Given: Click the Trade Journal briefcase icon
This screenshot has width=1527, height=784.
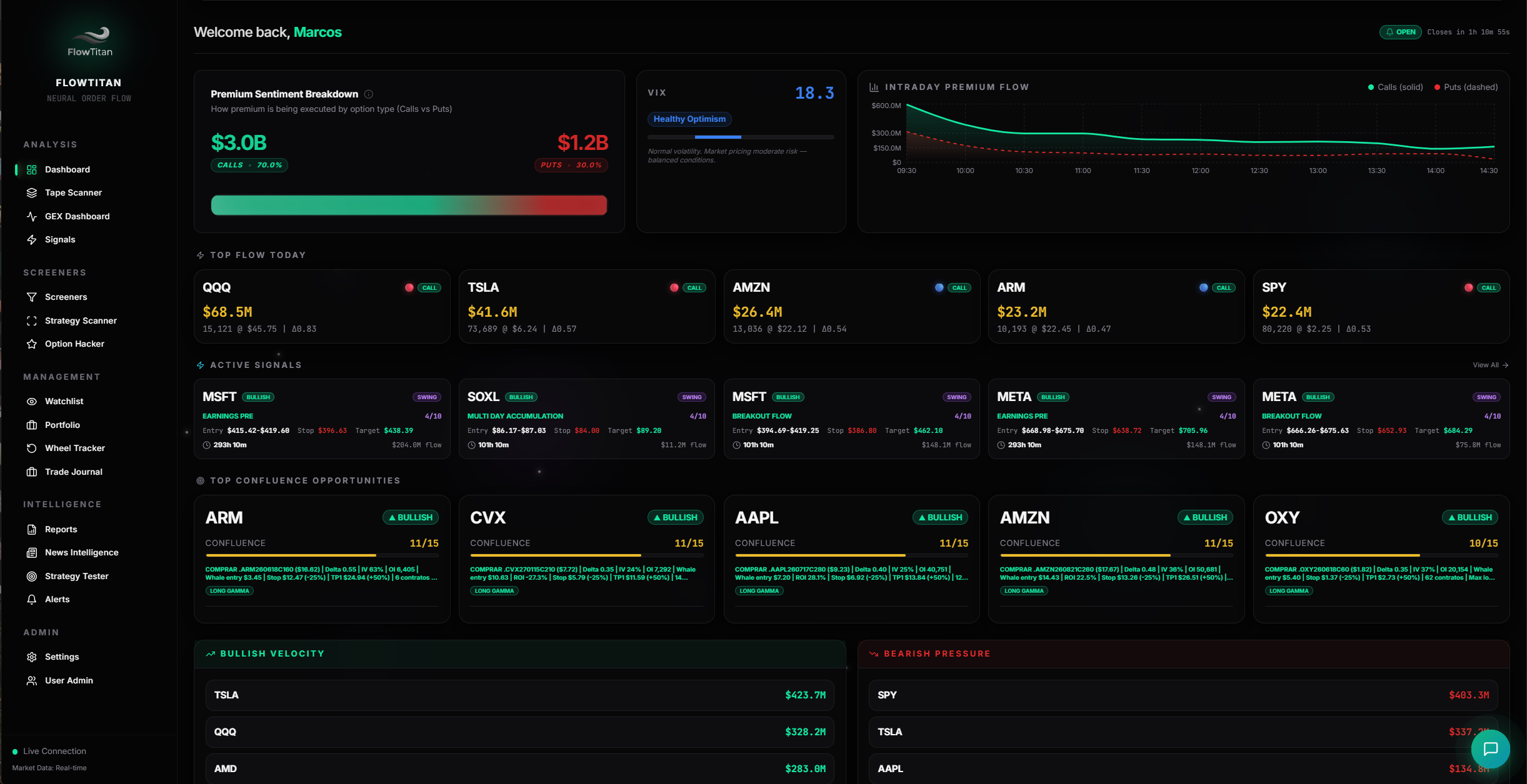Looking at the screenshot, I should tap(32, 472).
